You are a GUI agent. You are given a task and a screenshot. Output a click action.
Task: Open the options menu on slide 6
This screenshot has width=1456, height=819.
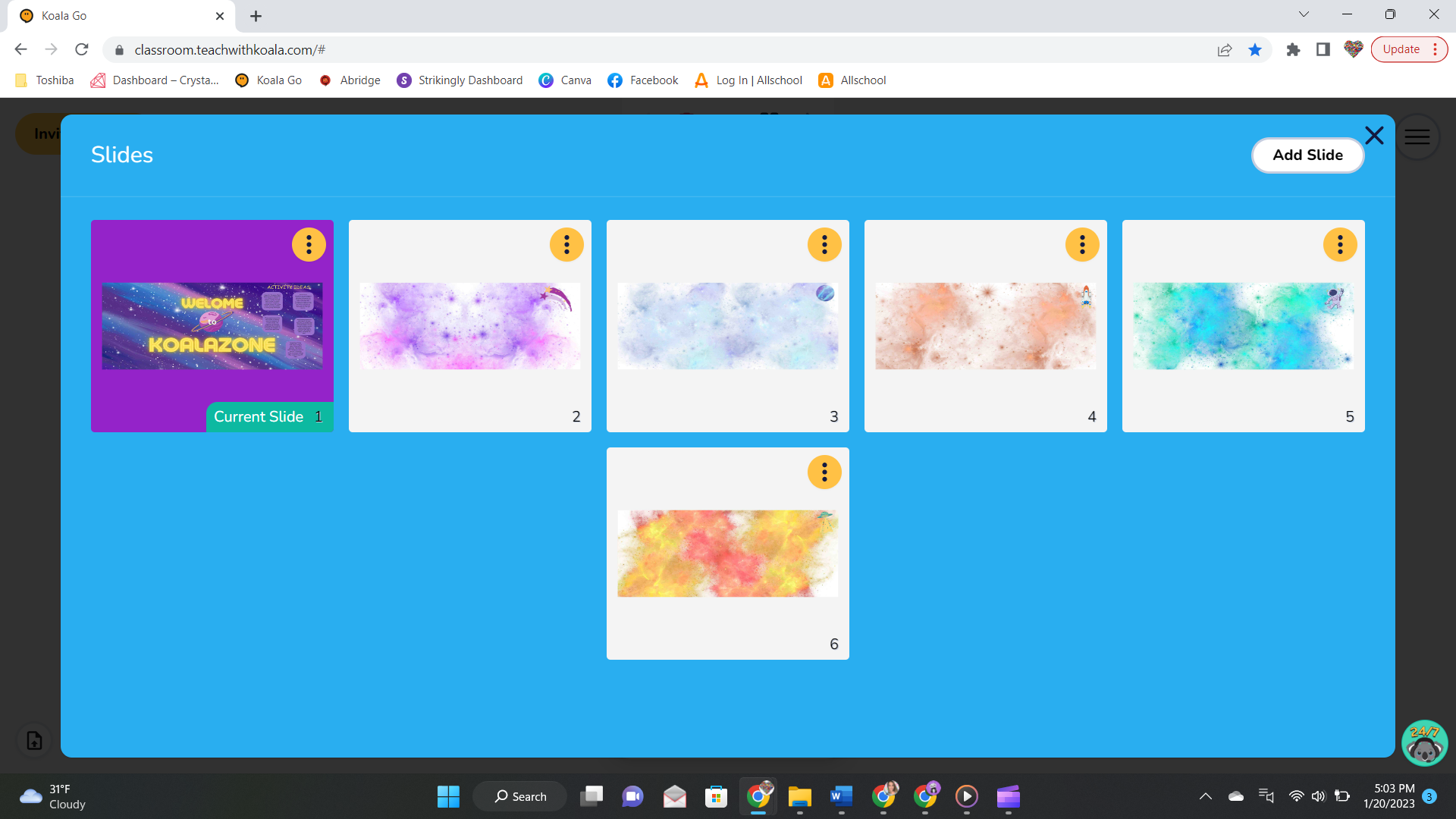tap(824, 472)
